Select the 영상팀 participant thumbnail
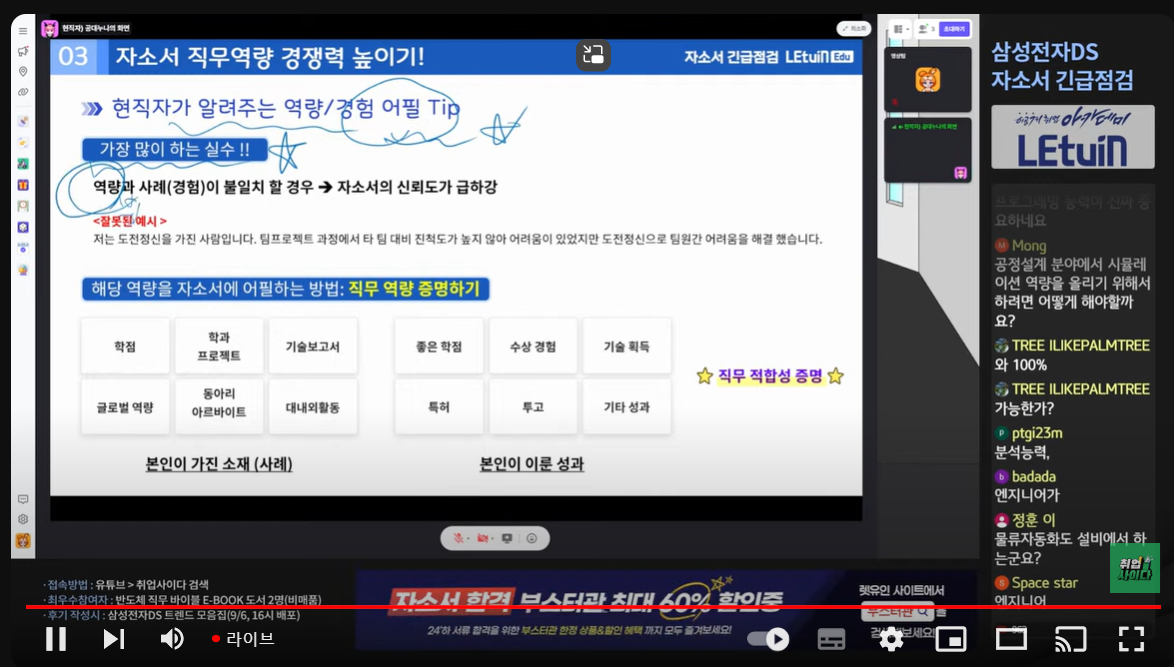This screenshot has height=667, width=1174. coord(927,80)
